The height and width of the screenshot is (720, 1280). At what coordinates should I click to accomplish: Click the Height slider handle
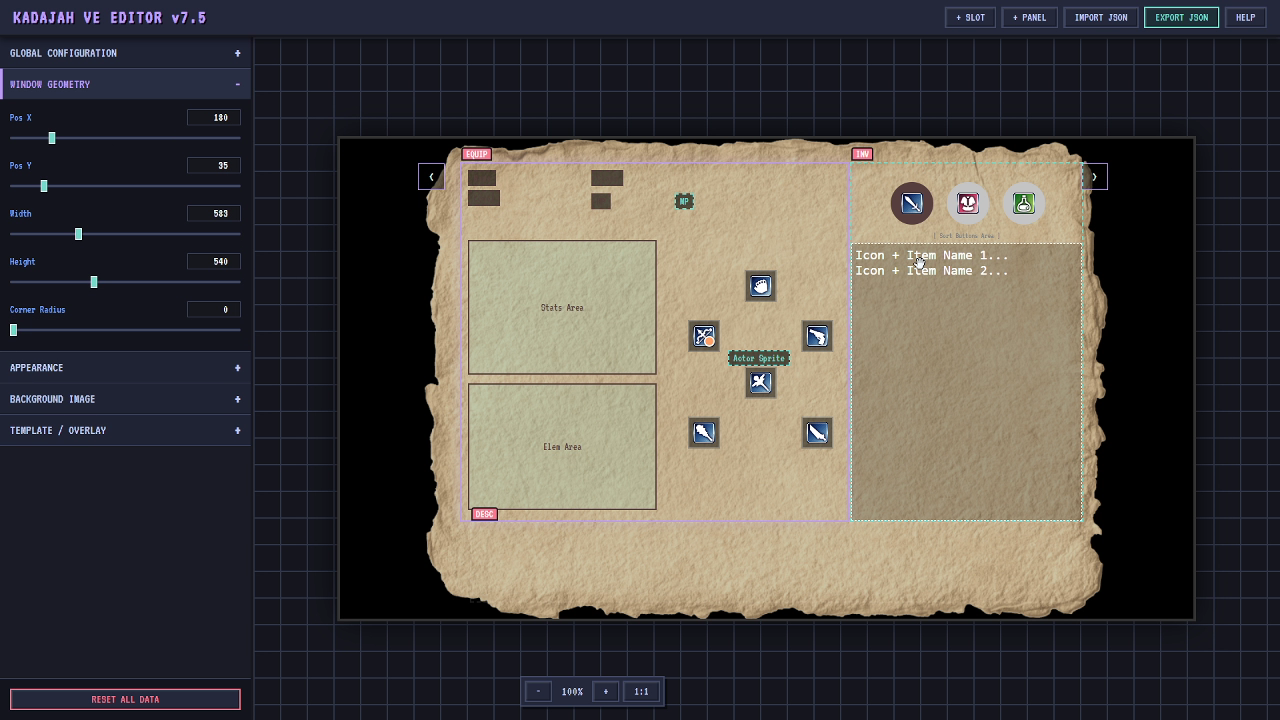(94, 282)
